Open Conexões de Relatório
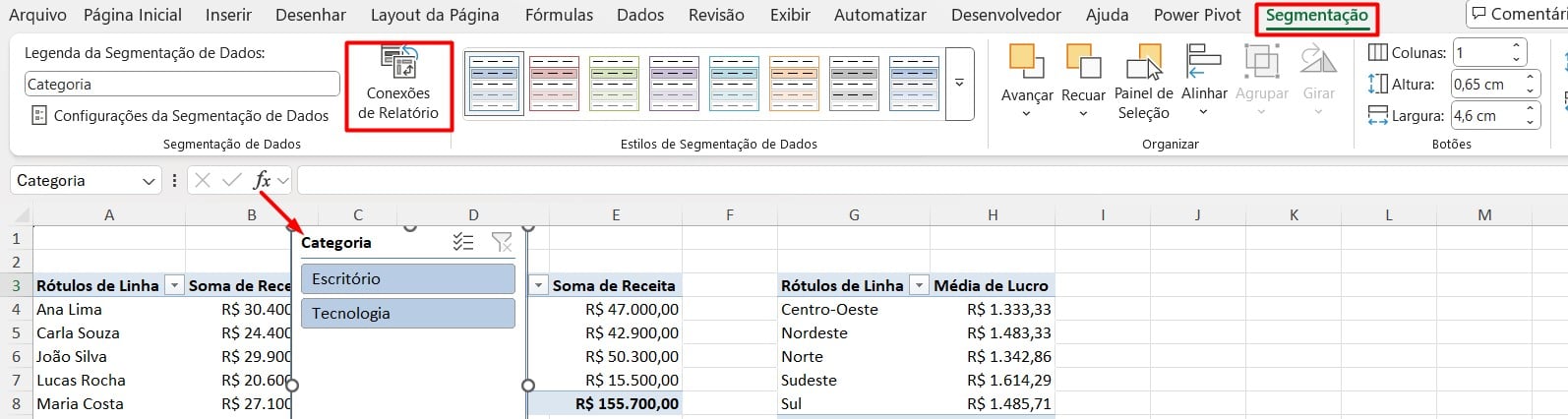Screen dimensions: 1568x419 pyautogui.click(x=398, y=87)
